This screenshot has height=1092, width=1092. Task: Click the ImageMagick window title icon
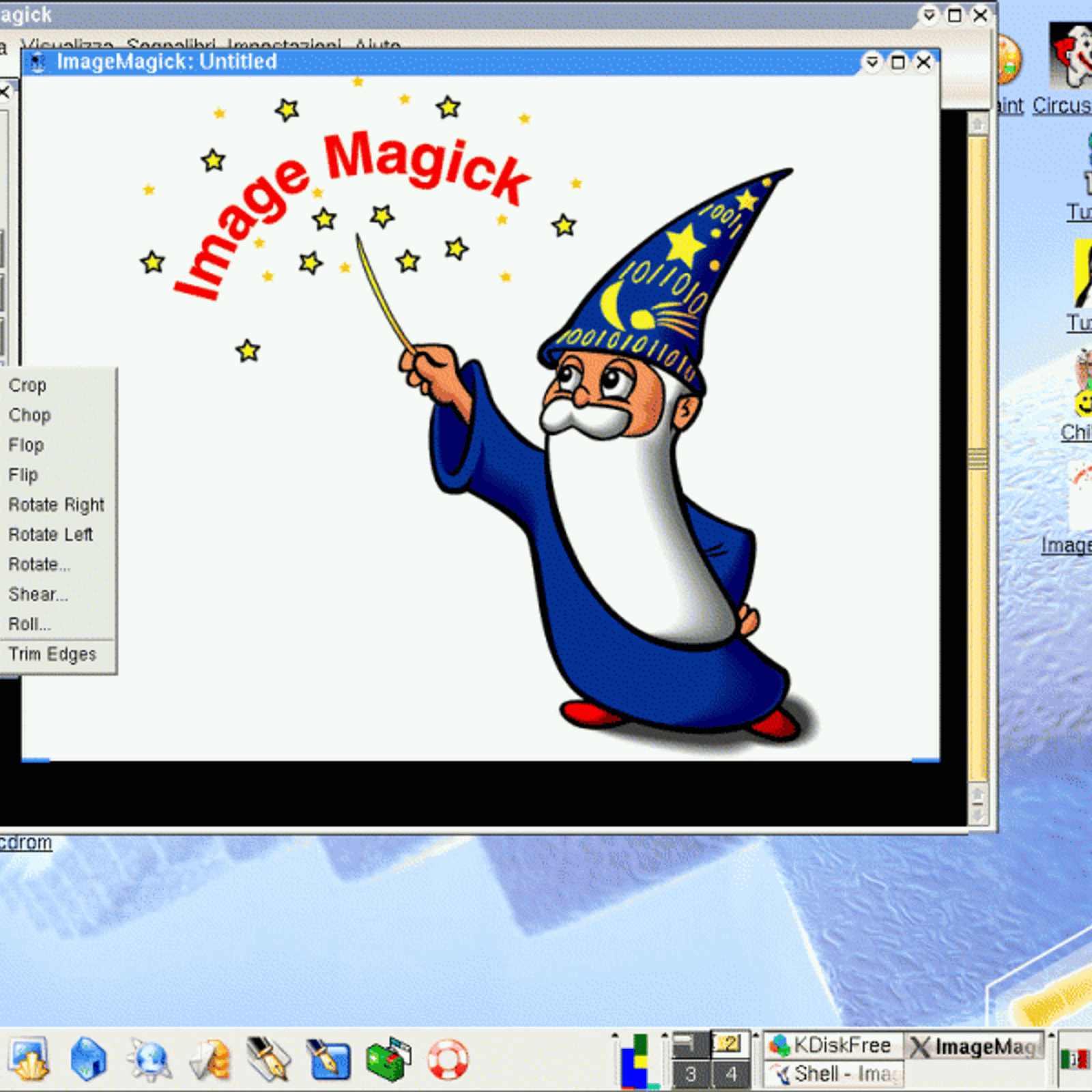[38, 63]
